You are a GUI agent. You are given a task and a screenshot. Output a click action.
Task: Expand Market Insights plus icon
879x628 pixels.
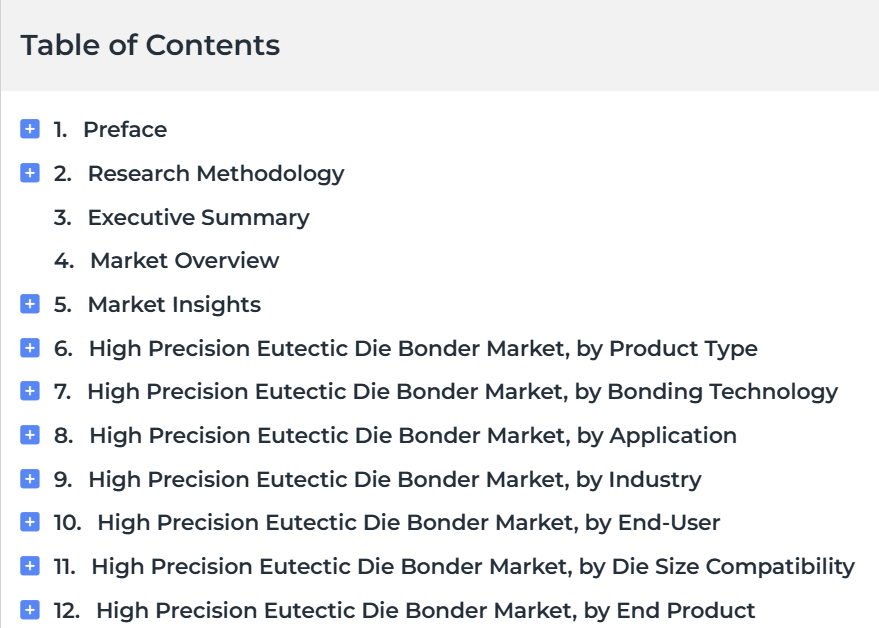click(x=30, y=304)
